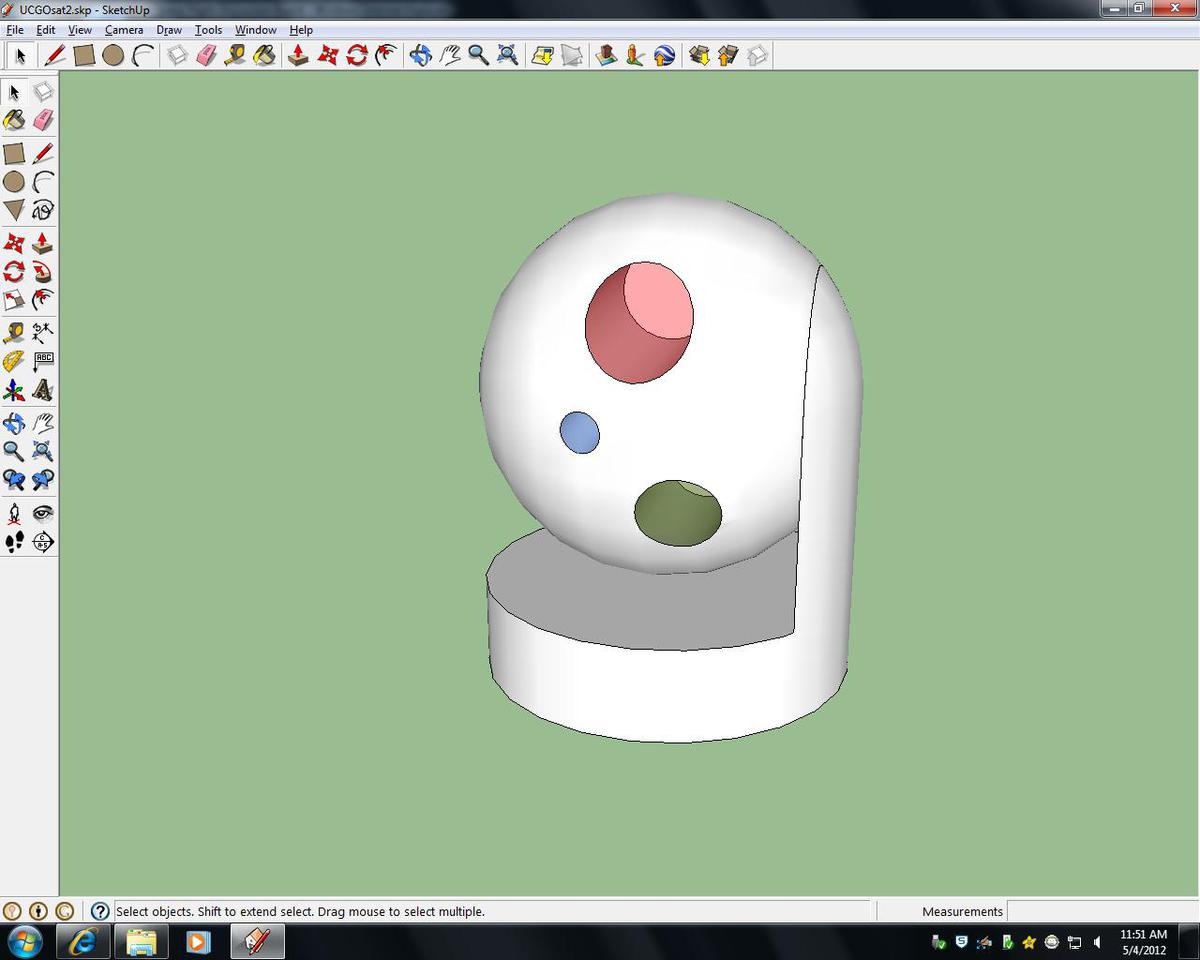The width and height of the screenshot is (1200, 960).
Task: Click the volume speaker tray icon
Action: click(1097, 942)
